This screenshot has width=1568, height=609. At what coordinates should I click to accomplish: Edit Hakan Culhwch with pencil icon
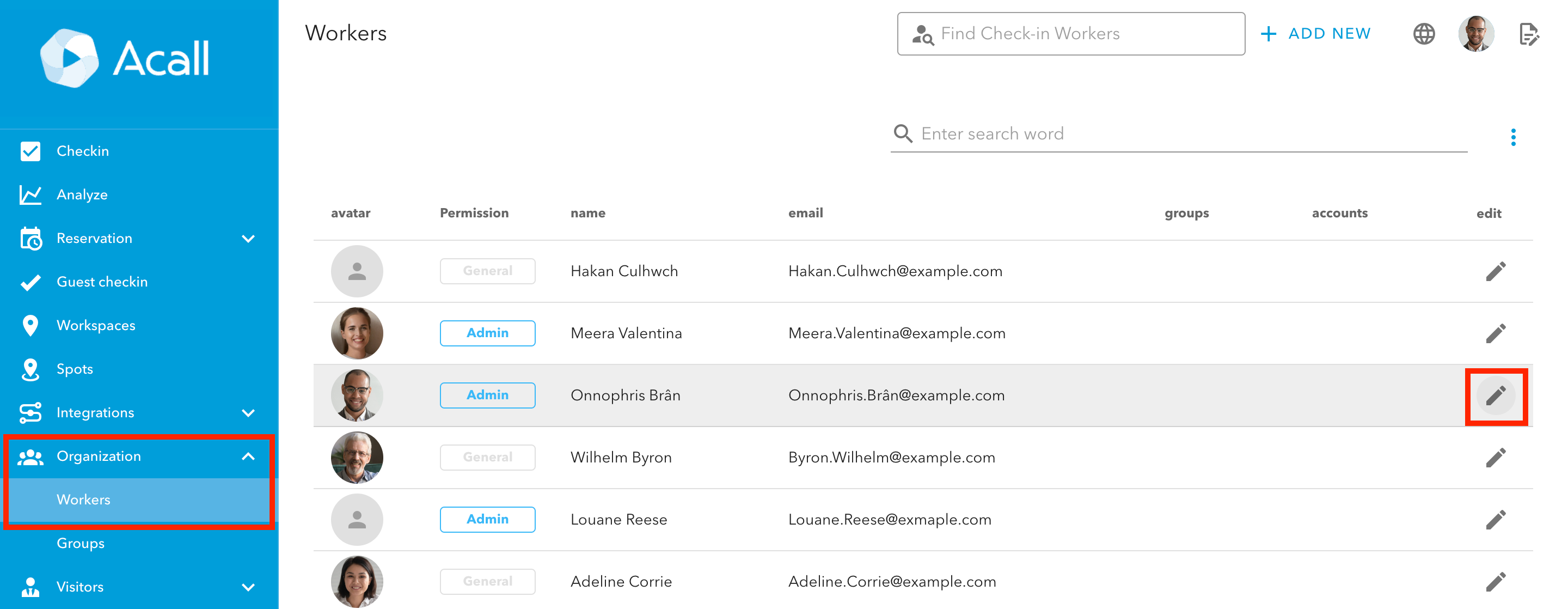1495,271
